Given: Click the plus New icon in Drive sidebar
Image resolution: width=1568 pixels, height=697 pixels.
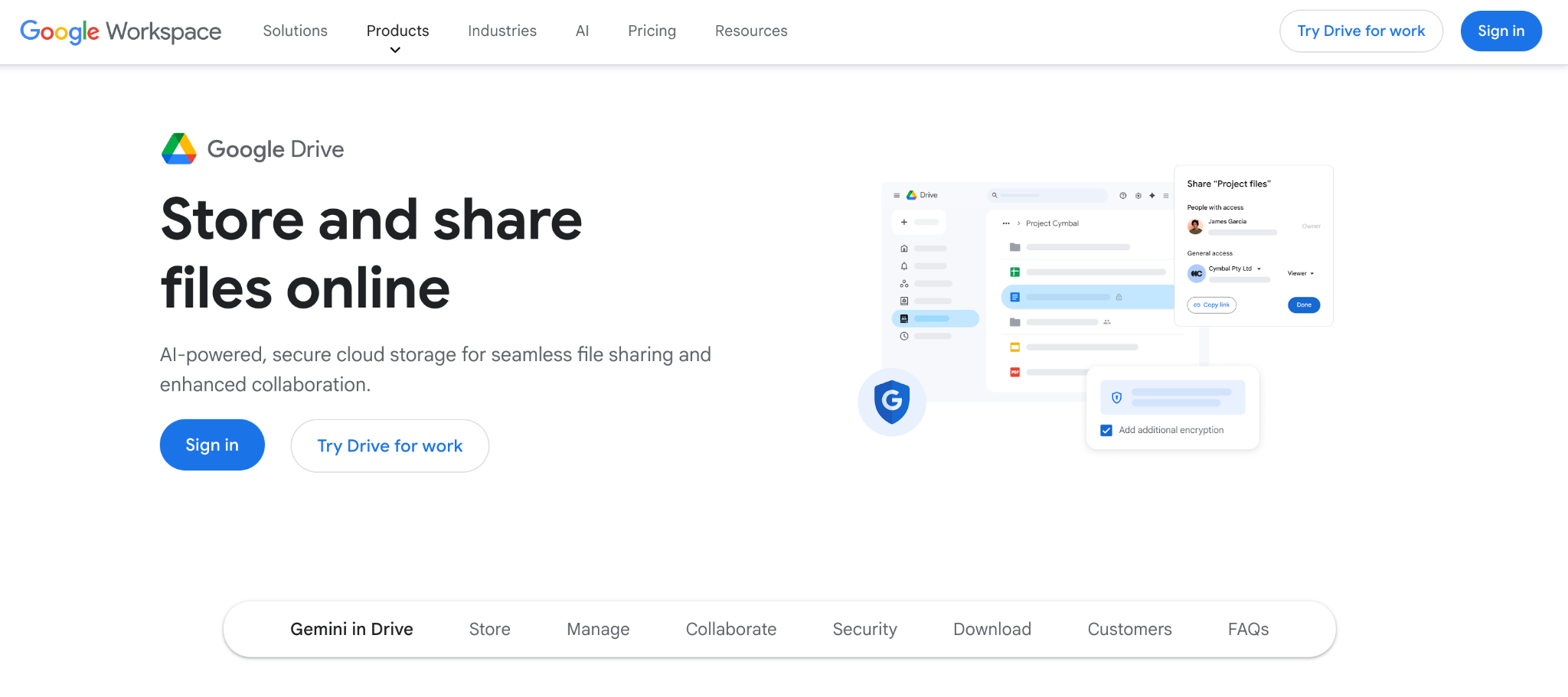Looking at the screenshot, I should pos(904,222).
